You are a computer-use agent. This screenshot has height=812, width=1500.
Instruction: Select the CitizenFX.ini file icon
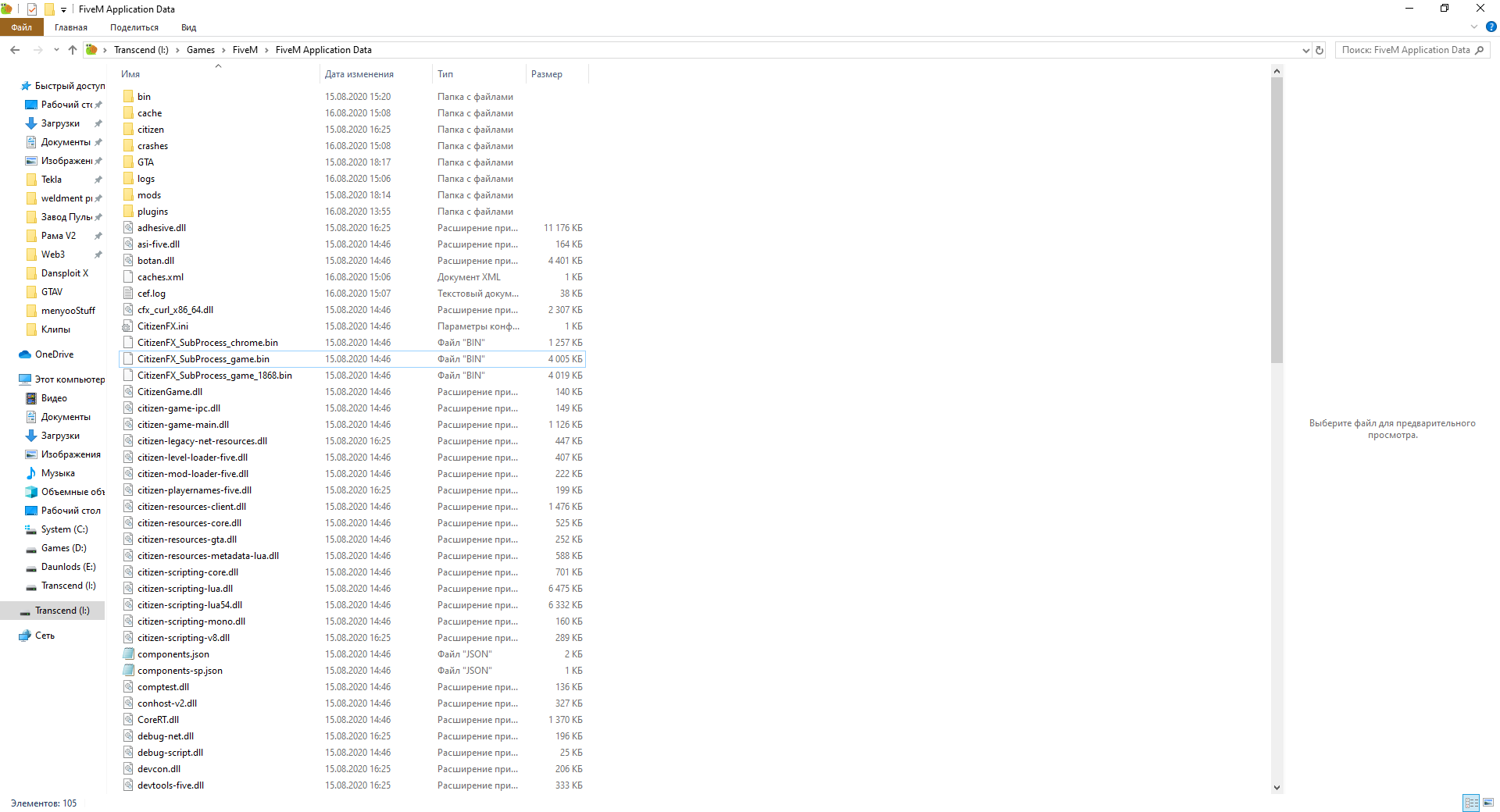coord(128,326)
